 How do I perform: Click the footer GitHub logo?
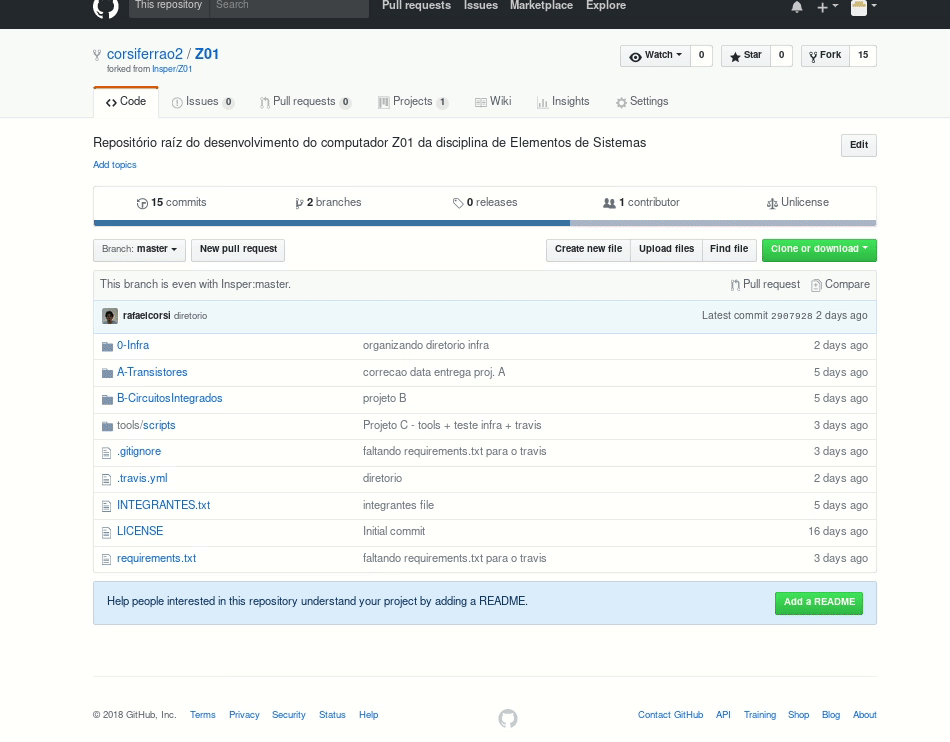pyautogui.click(x=508, y=718)
